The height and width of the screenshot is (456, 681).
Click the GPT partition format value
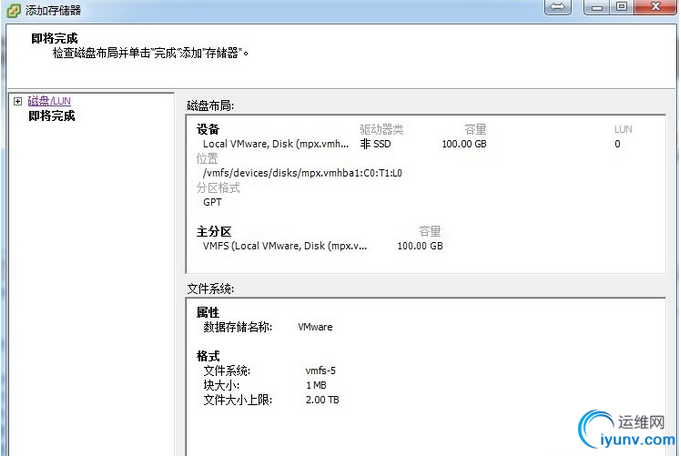click(212, 202)
